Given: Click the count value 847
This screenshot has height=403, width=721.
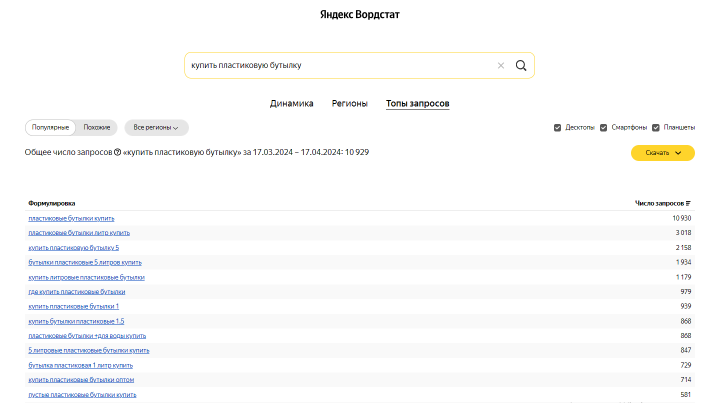Looking at the screenshot, I should tap(686, 351).
